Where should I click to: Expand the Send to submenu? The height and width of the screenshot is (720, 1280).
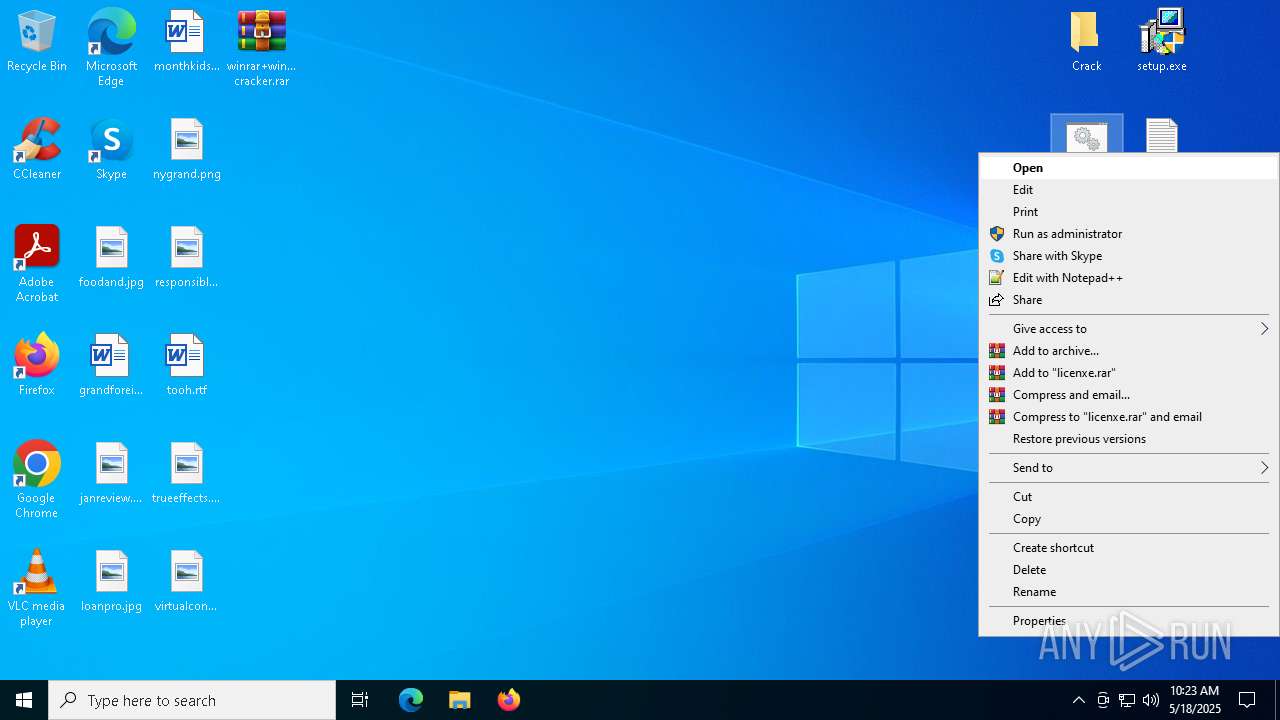1129,468
